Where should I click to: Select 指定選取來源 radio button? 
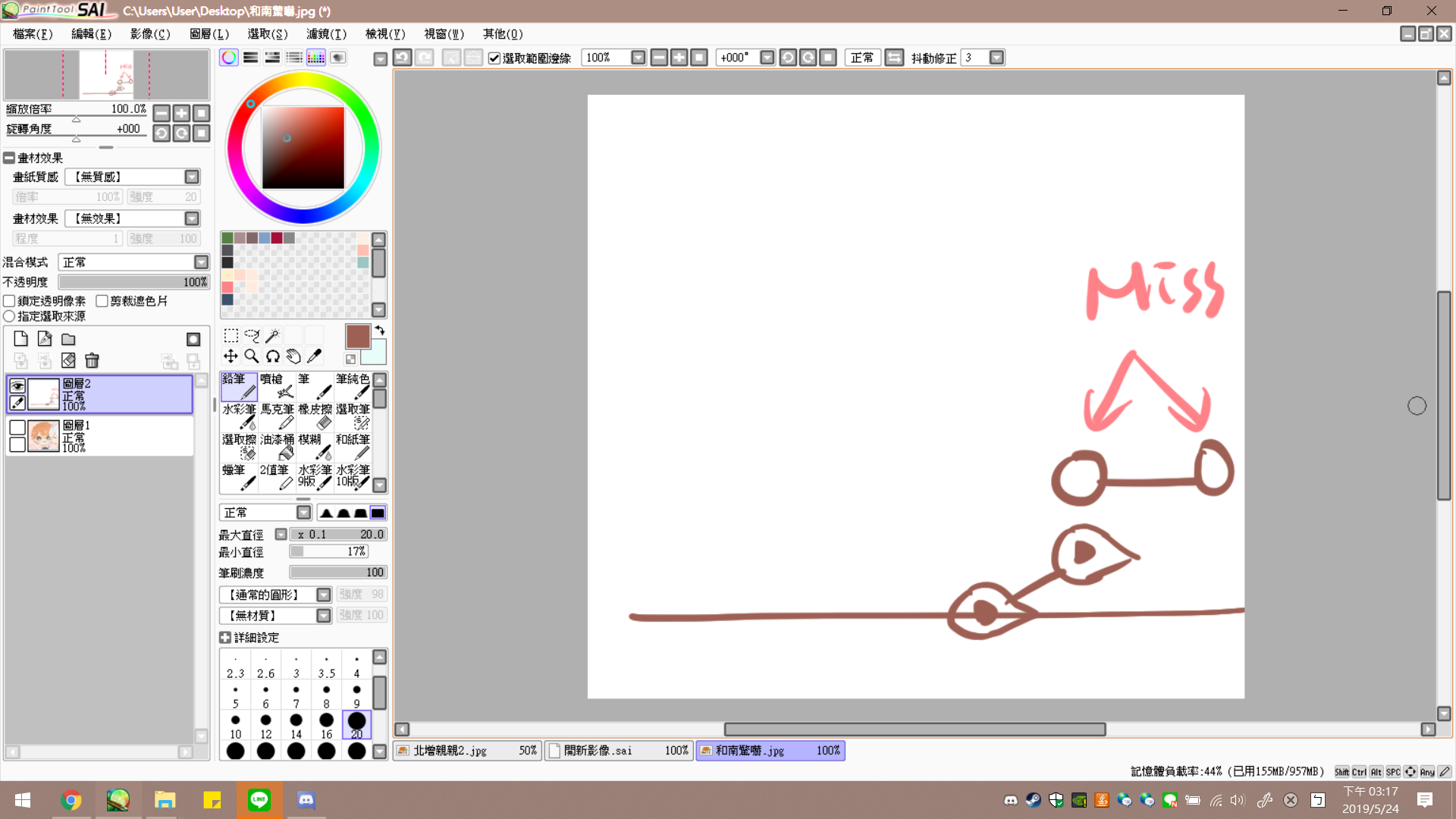tap(9, 316)
